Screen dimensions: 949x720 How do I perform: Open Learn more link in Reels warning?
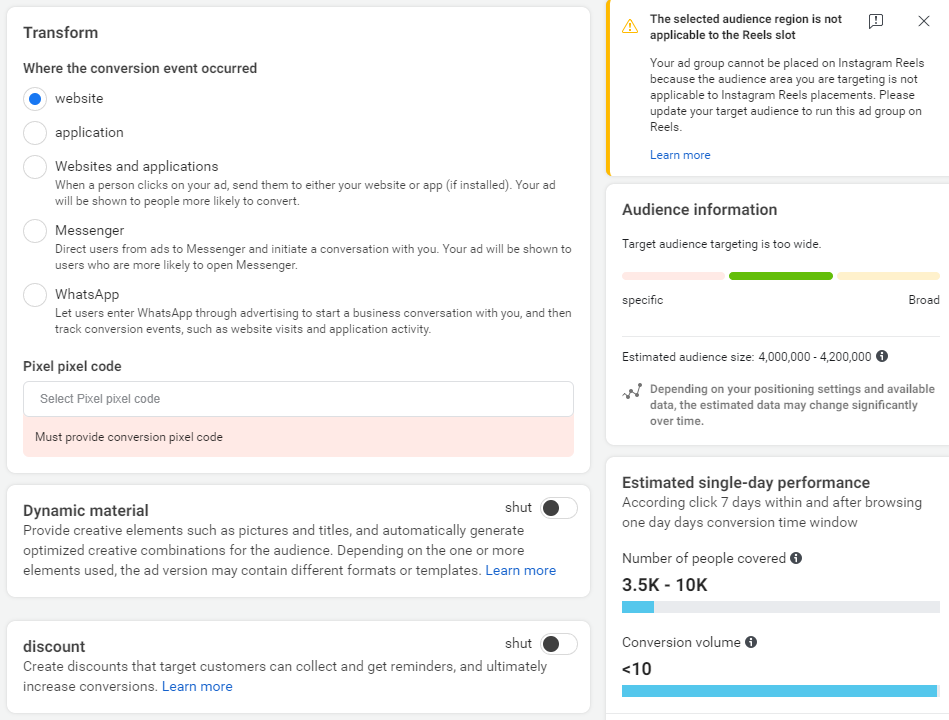pyautogui.click(x=680, y=155)
